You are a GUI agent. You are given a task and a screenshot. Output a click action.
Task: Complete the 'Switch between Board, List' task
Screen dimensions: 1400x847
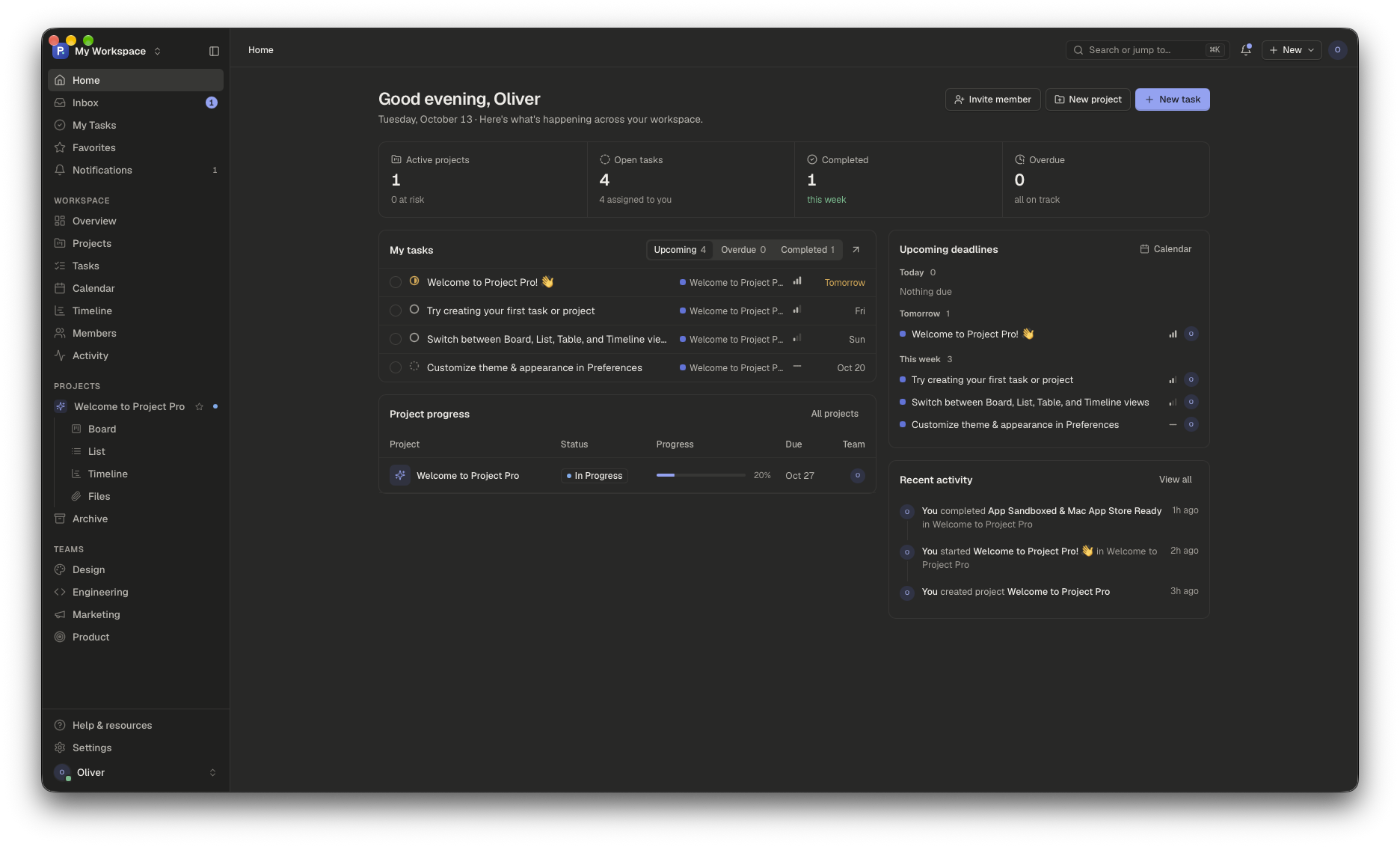pos(396,339)
